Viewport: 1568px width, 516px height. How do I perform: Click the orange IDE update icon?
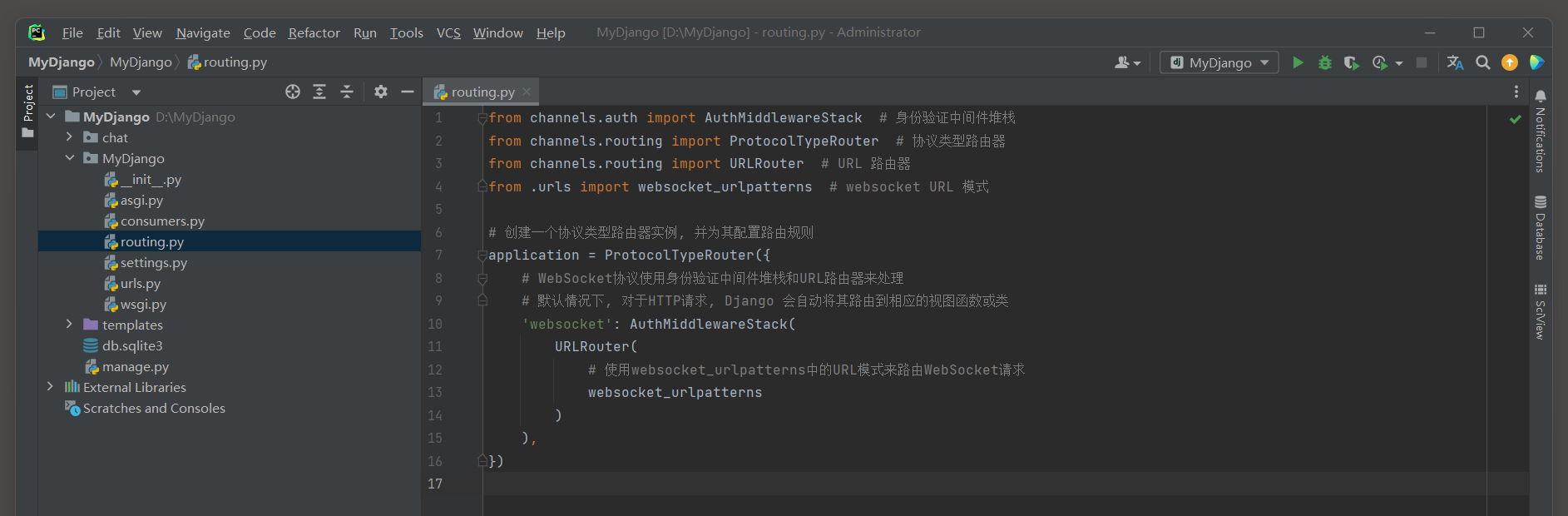[1510, 62]
